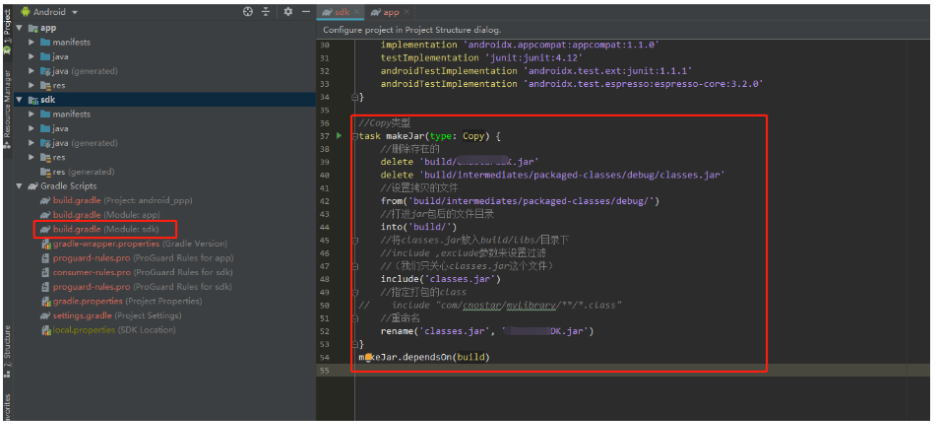Open gradle-wrapper.properties file
The width and height of the screenshot is (939, 428).
[x=134, y=244]
